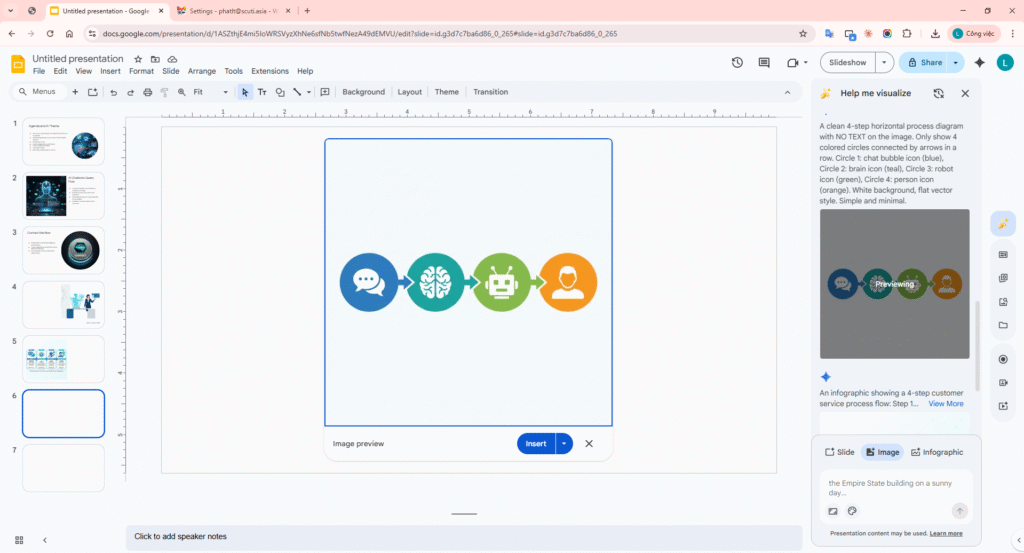This screenshot has height=553, width=1024.
Task: Open the Fit zoom level dropdown
Action: [210, 92]
